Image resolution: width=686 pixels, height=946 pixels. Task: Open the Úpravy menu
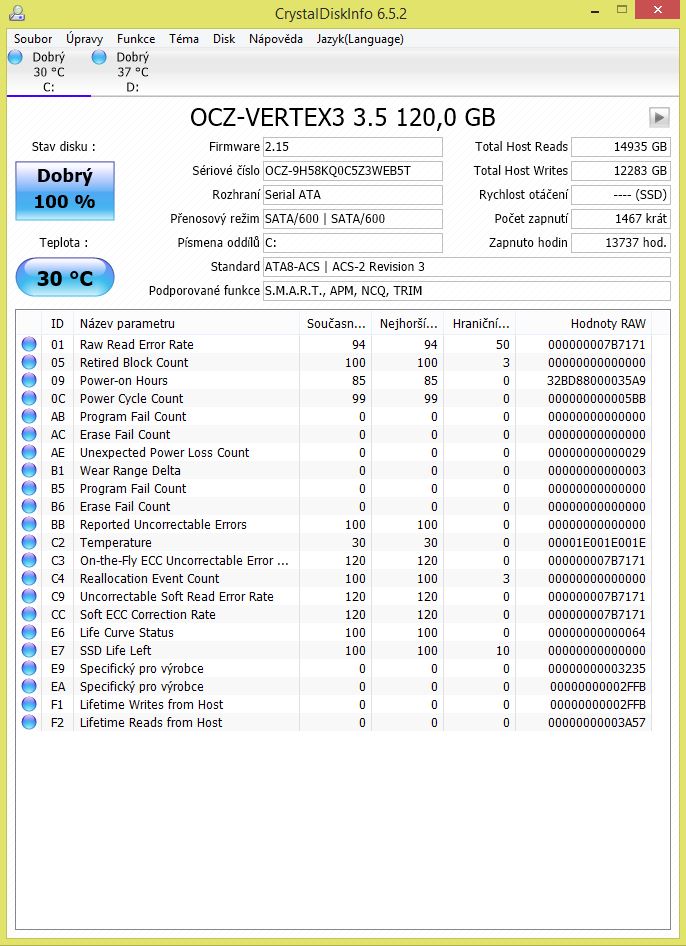[84, 39]
